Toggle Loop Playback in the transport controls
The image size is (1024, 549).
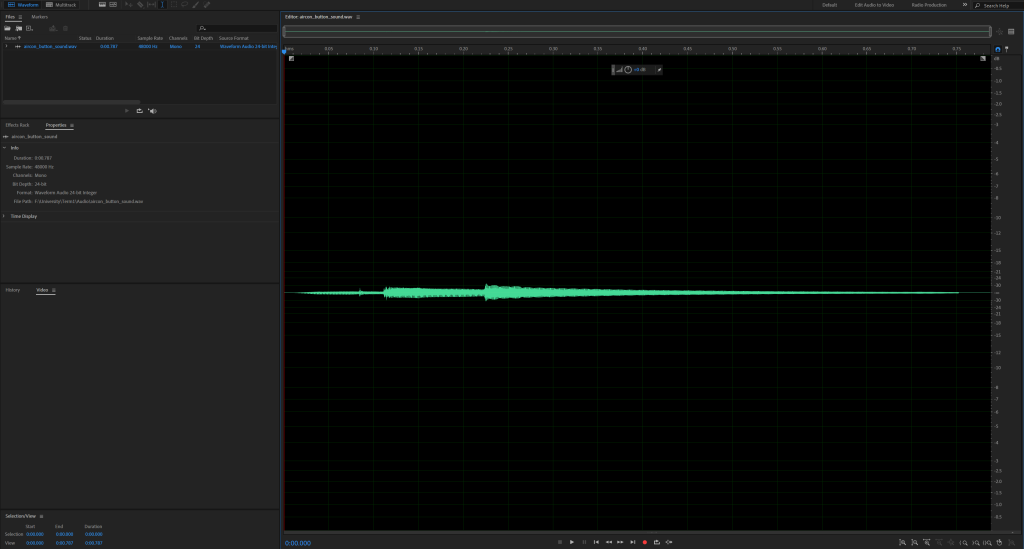(x=657, y=542)
